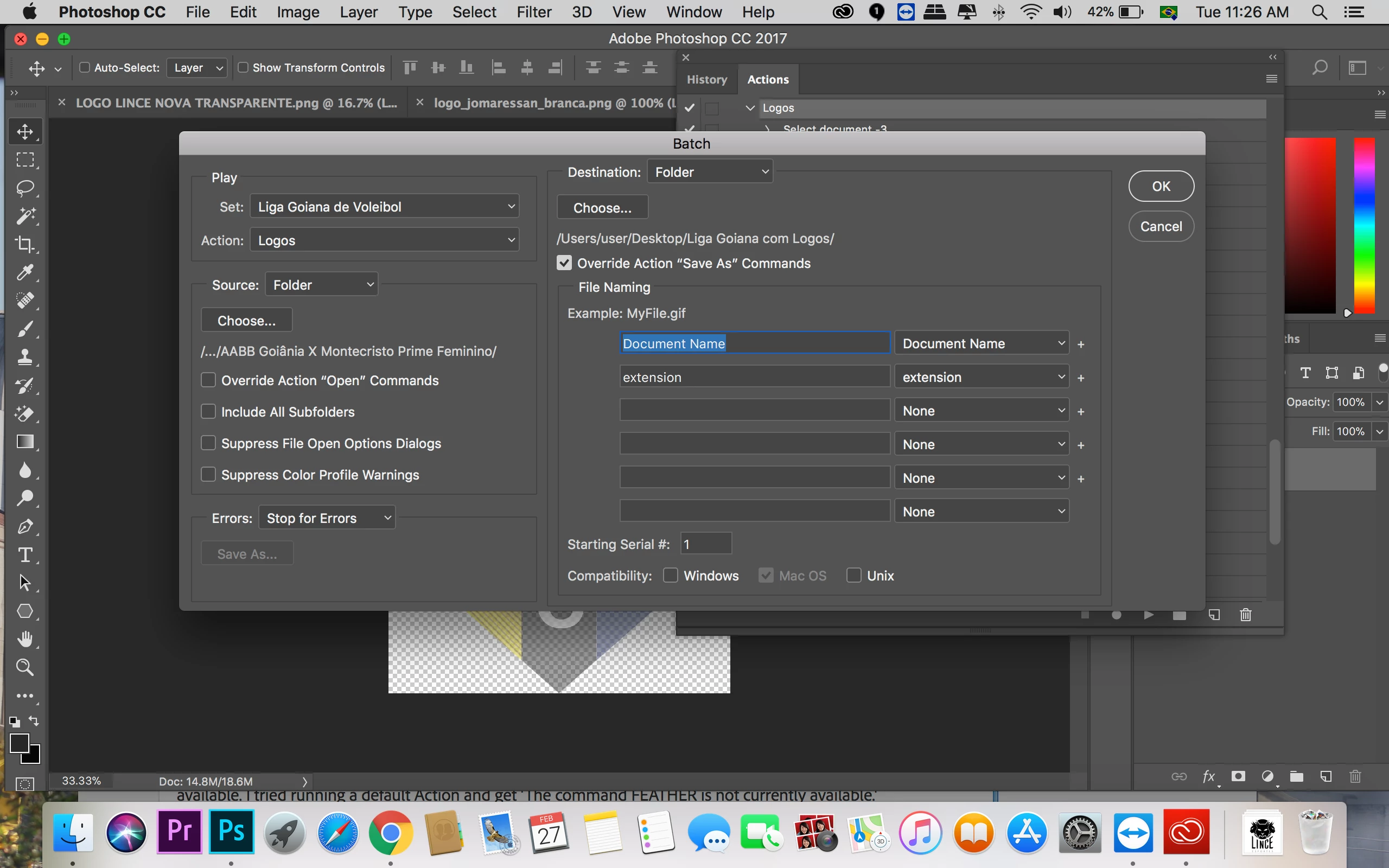The height and width of the screenshot is (868, 1389).
Task: Enable Include All Subfolders checkbox
Action: tap(208, 412)
